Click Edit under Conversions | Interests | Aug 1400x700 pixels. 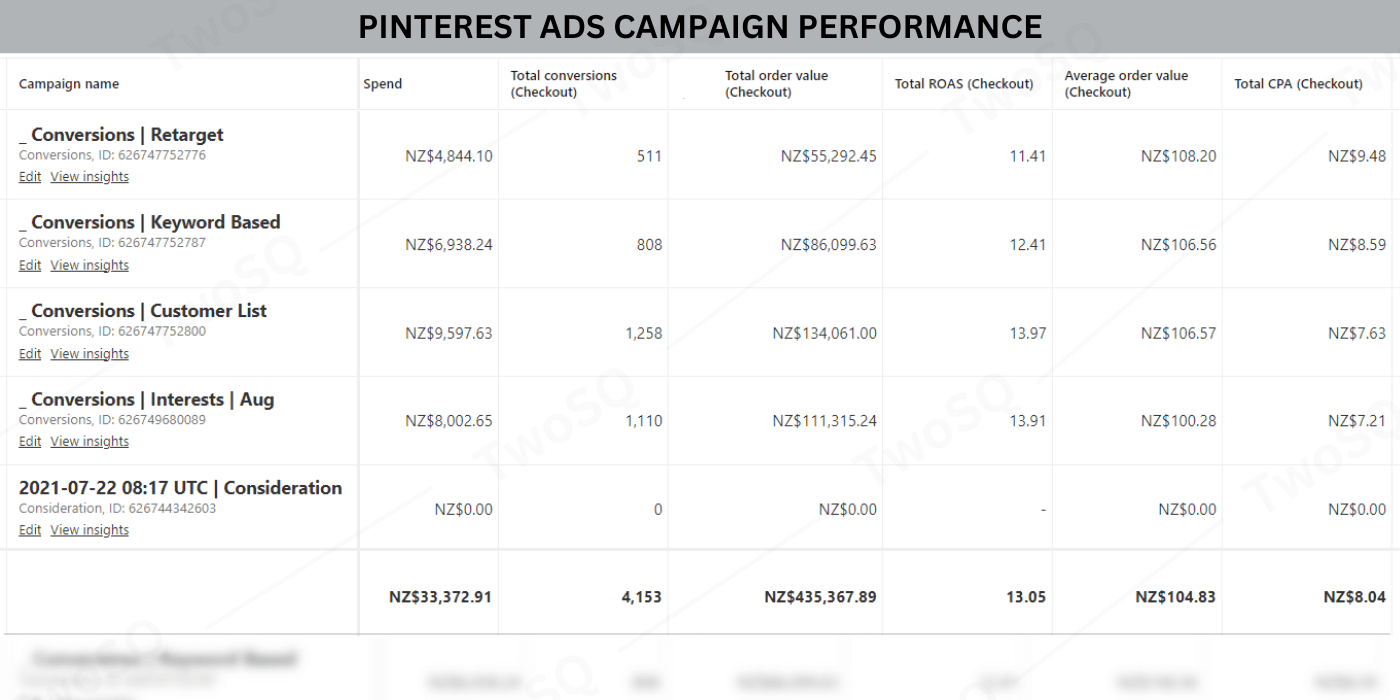click(x=30, y=442)
